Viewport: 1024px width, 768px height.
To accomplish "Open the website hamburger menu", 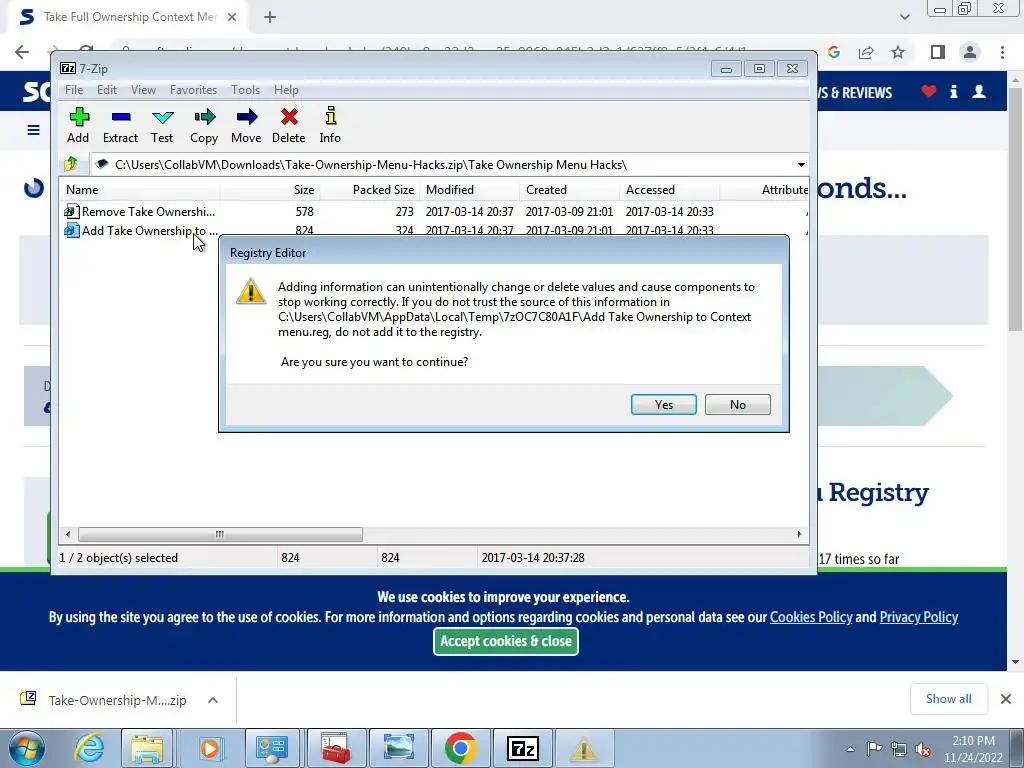I will pos(33,130).
